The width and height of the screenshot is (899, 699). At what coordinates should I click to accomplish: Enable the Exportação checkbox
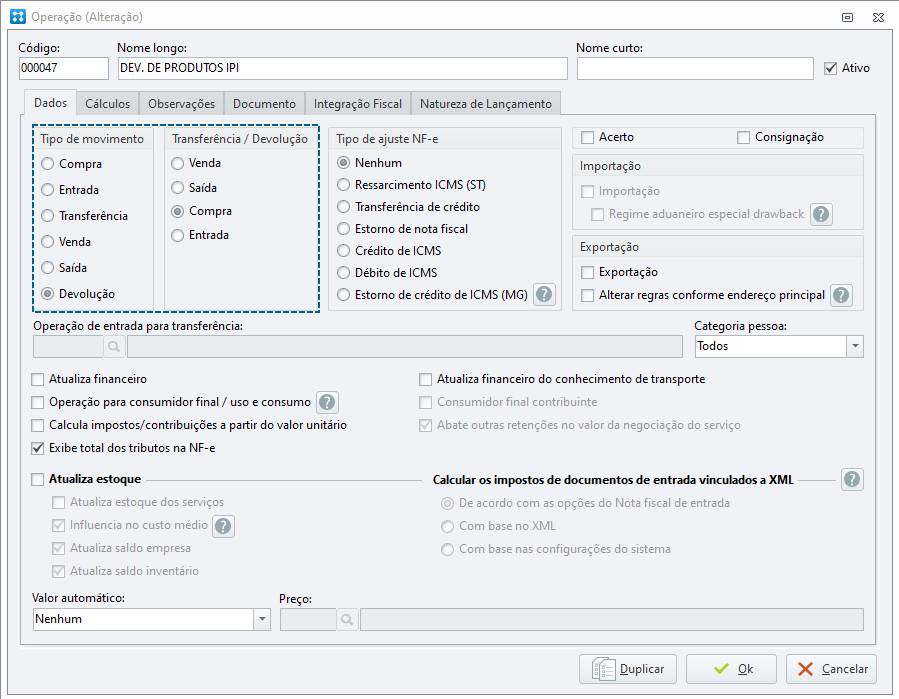587,272
